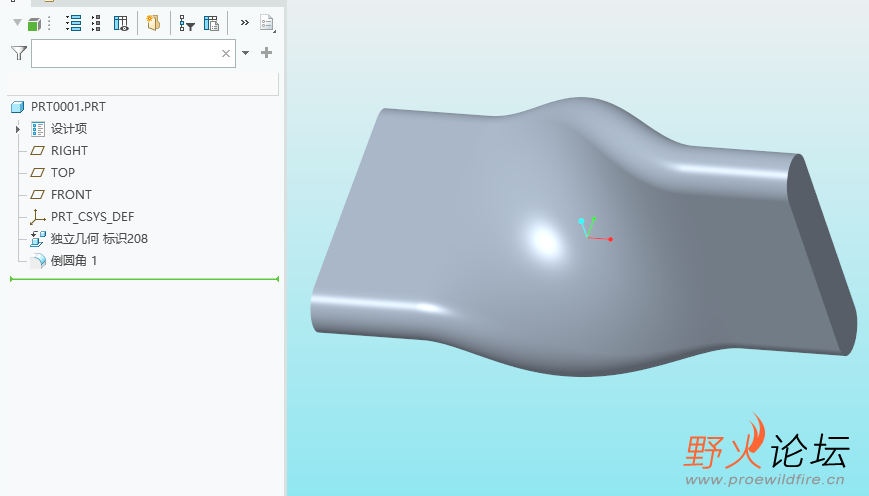Viewport: 869px width, 496px height.
Task: Open the document options icon at the toolbar end
Action: 268,23
